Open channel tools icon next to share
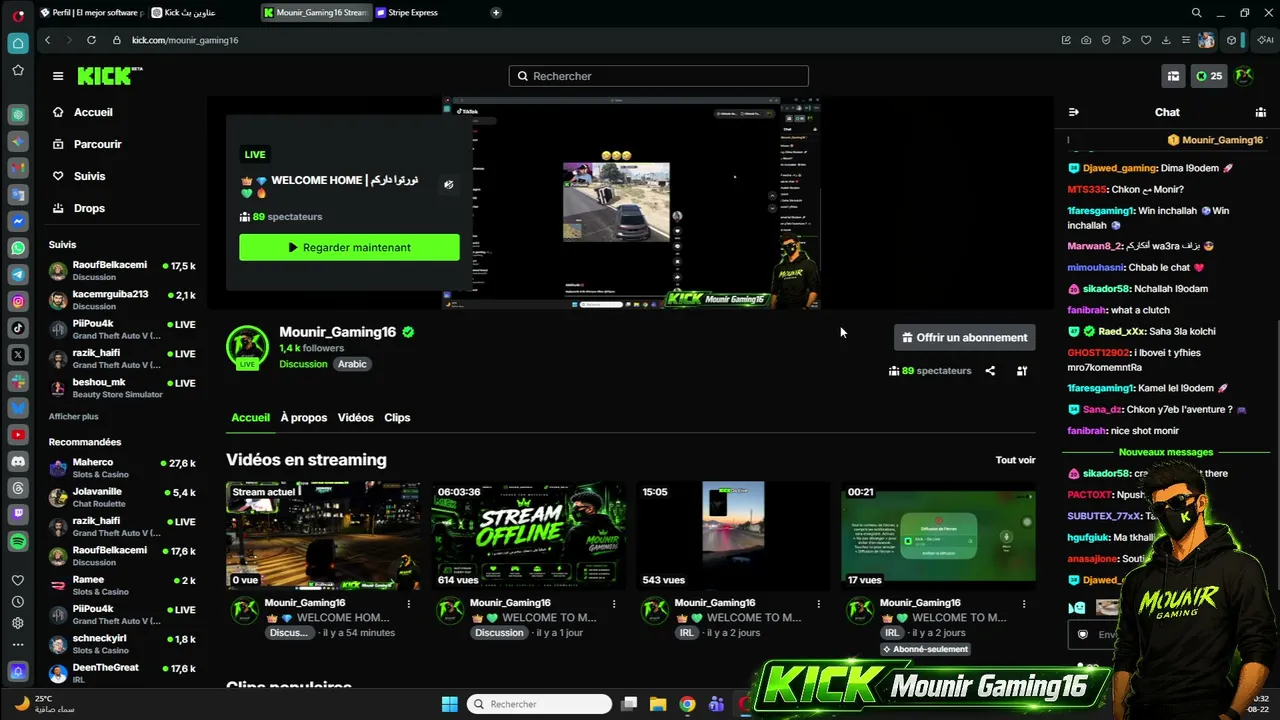The width and height of the screenshot is (1280, 720). [1022, 371]
